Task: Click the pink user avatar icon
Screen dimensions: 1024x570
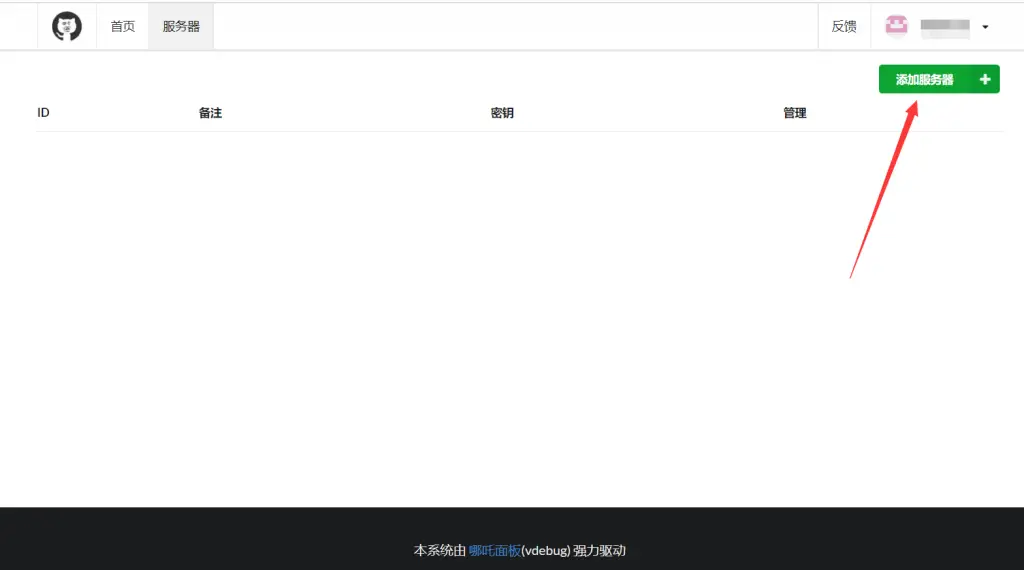Action: [x=897, y=27]
